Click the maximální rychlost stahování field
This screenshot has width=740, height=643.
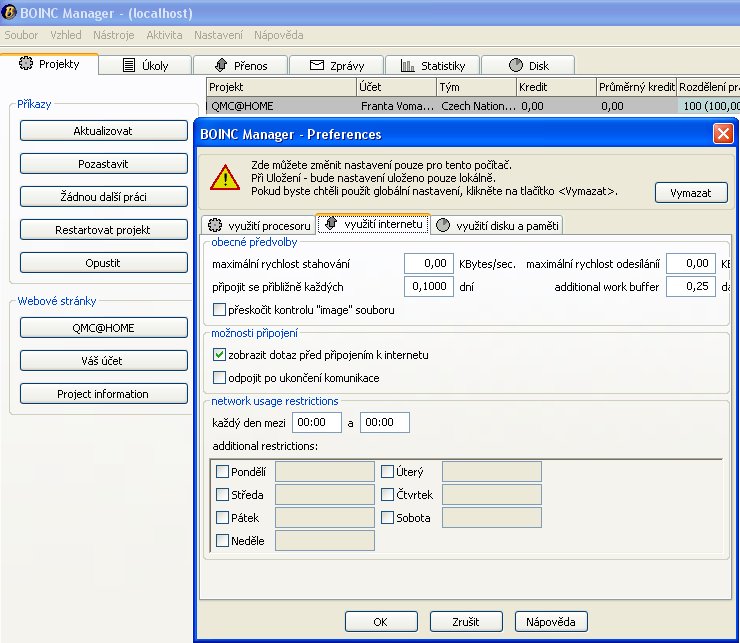[429, 263]
